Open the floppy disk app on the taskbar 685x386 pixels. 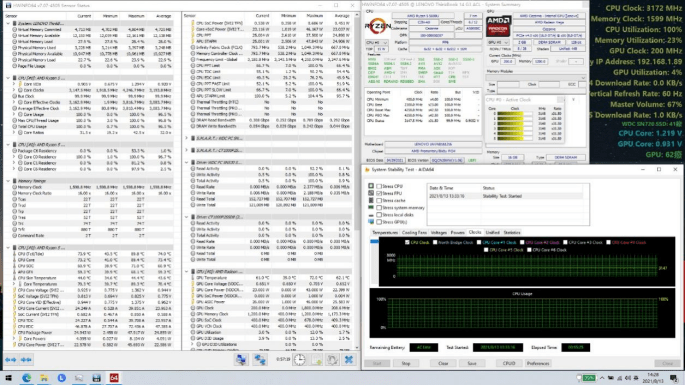97,378
